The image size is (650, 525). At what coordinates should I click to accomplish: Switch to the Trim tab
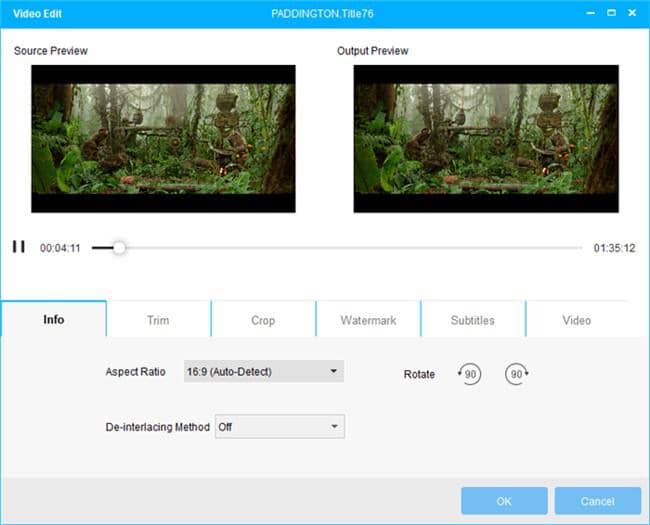pos(158,320)
